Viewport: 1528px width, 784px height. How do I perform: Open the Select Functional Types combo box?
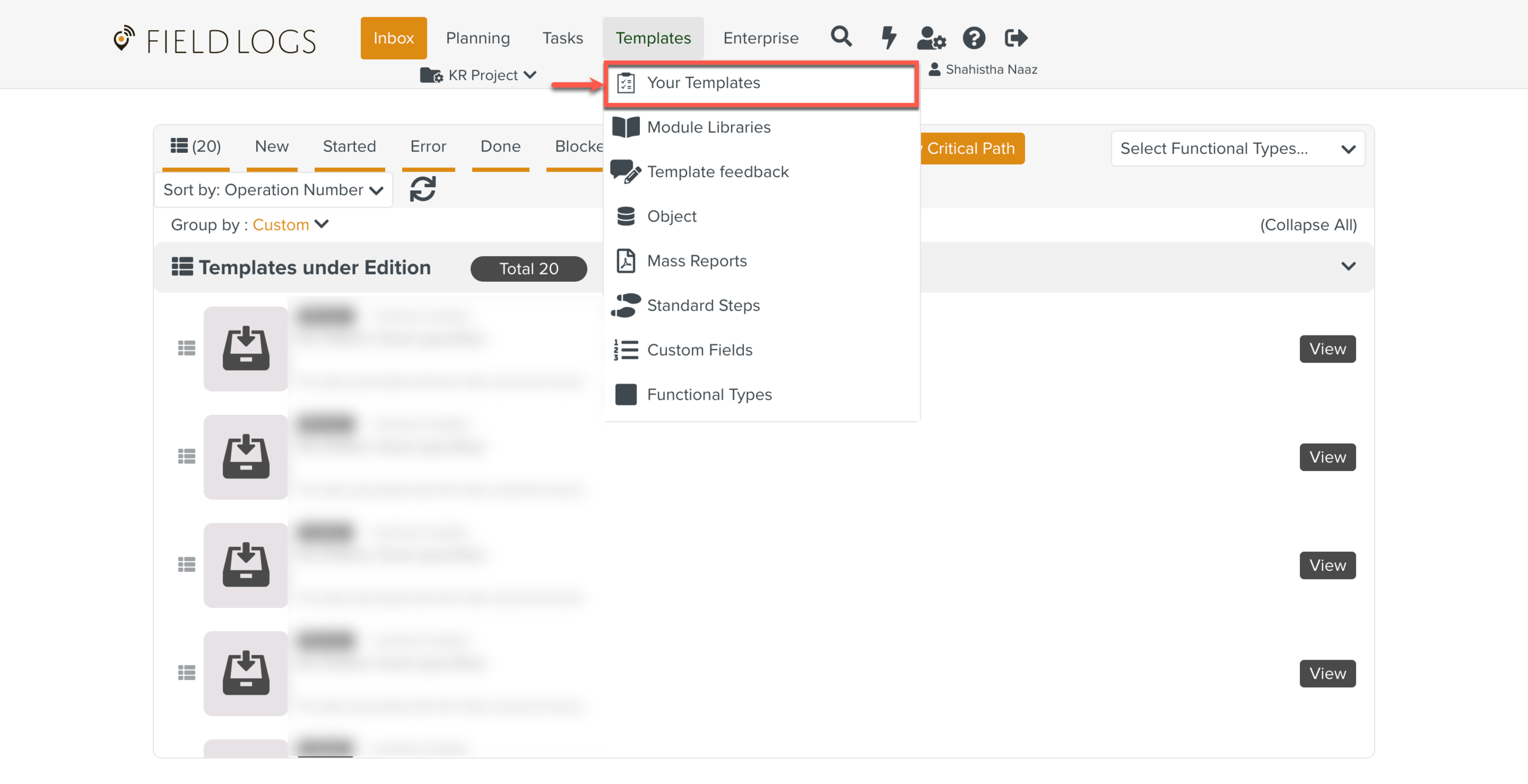[x=1237, y=148]
